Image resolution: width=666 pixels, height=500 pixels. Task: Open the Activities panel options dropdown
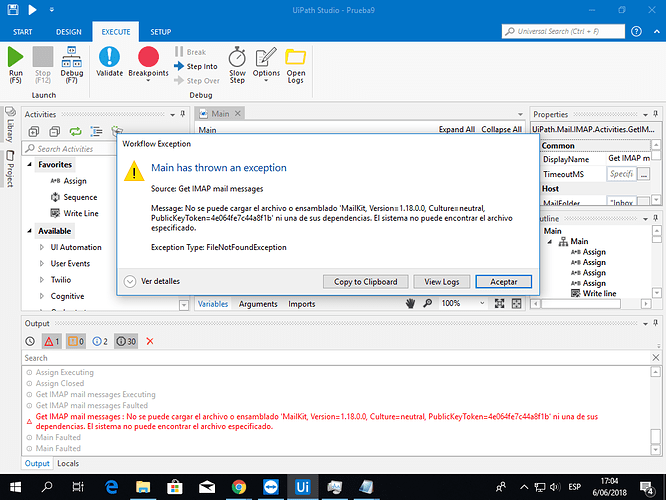172,115
